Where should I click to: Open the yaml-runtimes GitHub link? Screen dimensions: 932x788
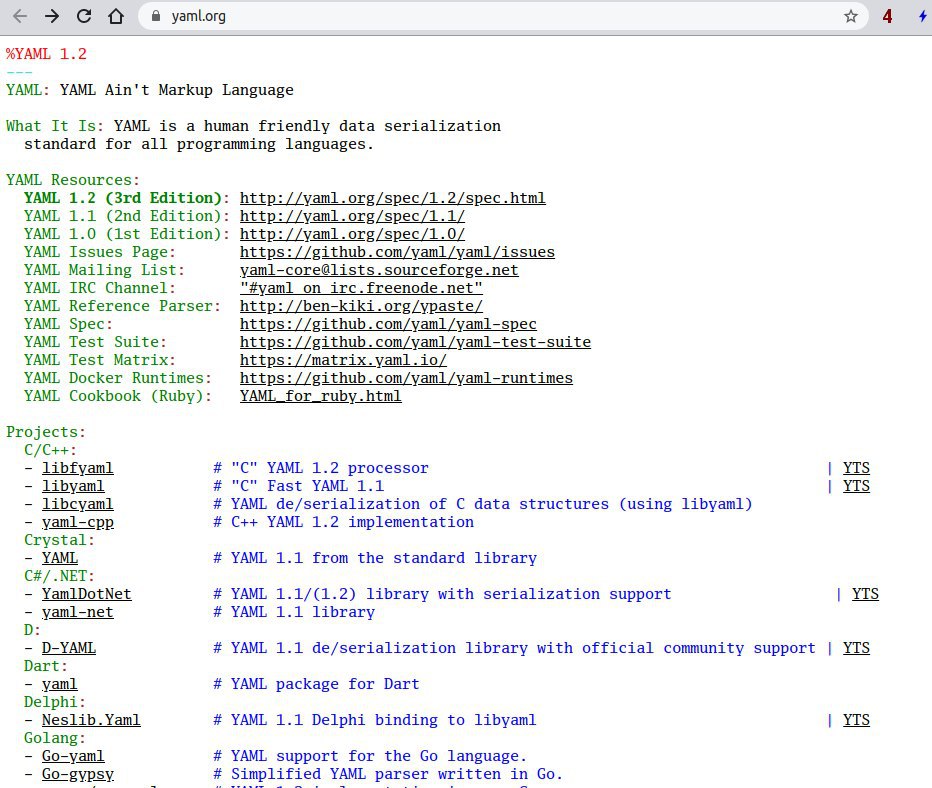point(406,378)
